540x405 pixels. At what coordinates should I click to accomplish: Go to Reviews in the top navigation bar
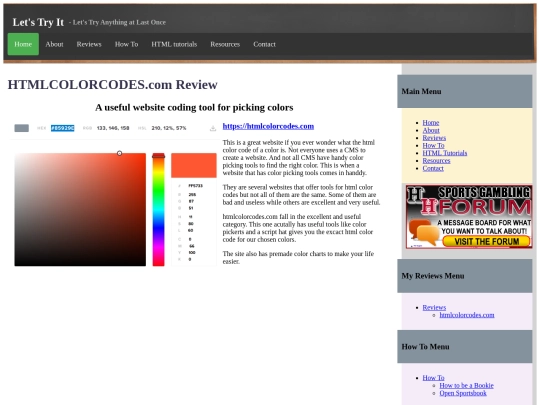point(89,44)
